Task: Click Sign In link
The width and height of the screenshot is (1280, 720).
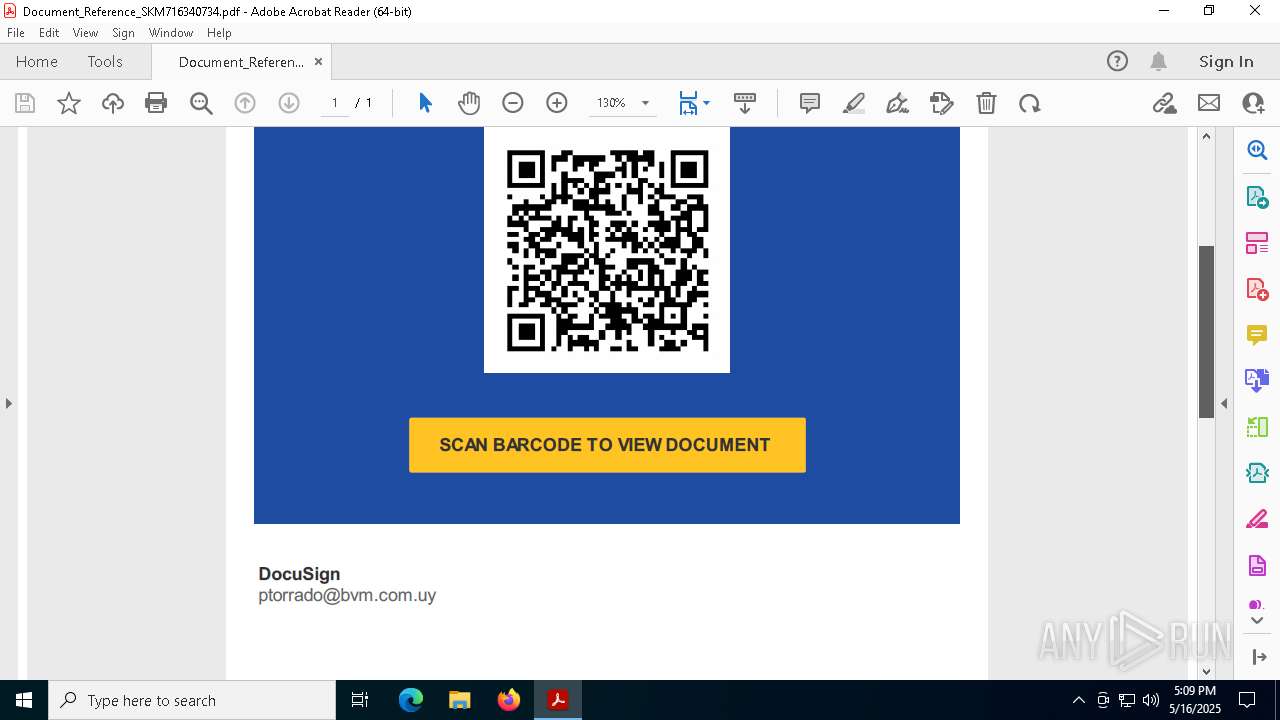Action: [1226, 61]
